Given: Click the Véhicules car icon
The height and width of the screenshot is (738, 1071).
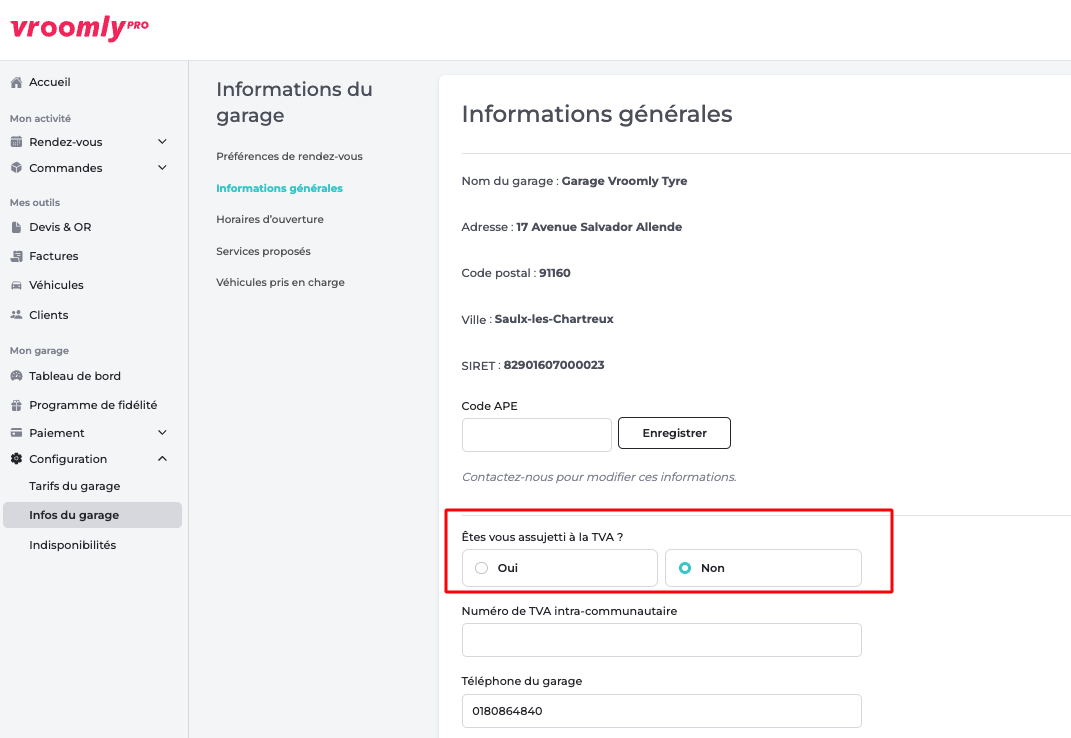Looking at the screenshot, I should coord(16,285).
